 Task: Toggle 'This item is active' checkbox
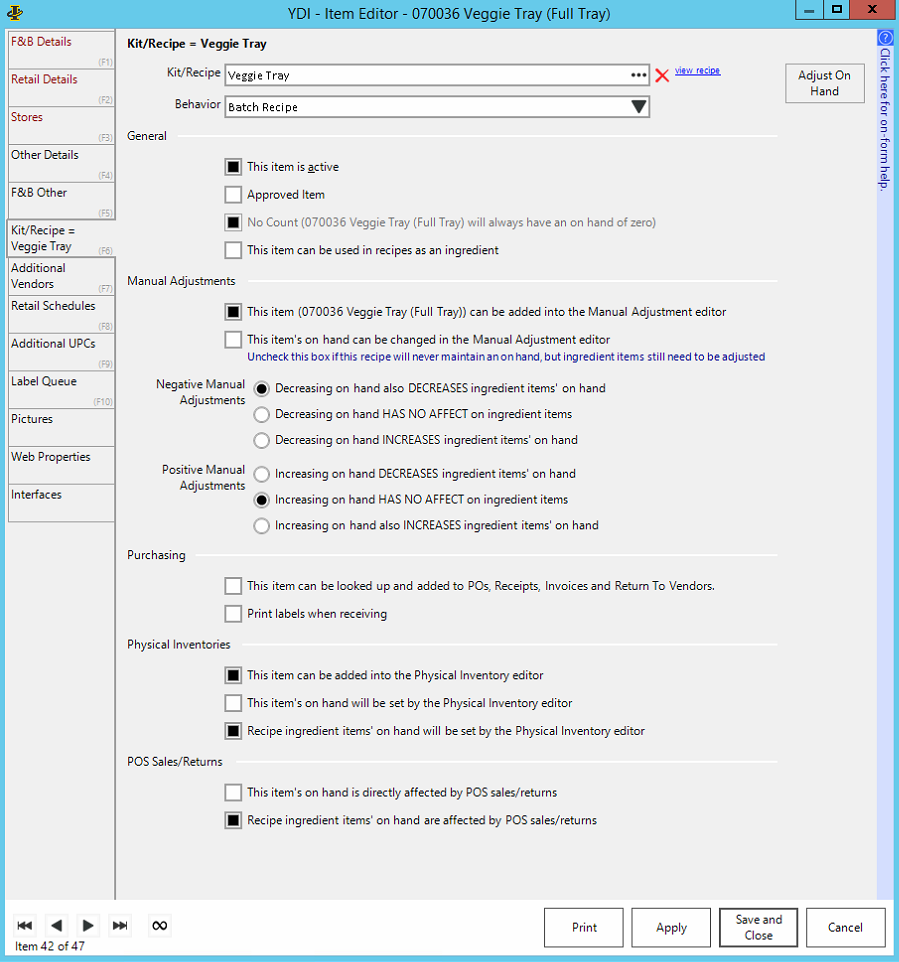(x=233, y=167)
